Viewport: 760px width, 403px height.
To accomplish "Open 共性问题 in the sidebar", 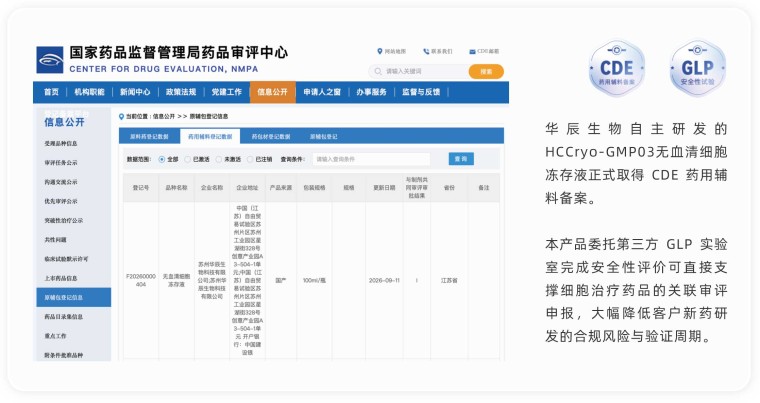I will (x=55, y=240).
